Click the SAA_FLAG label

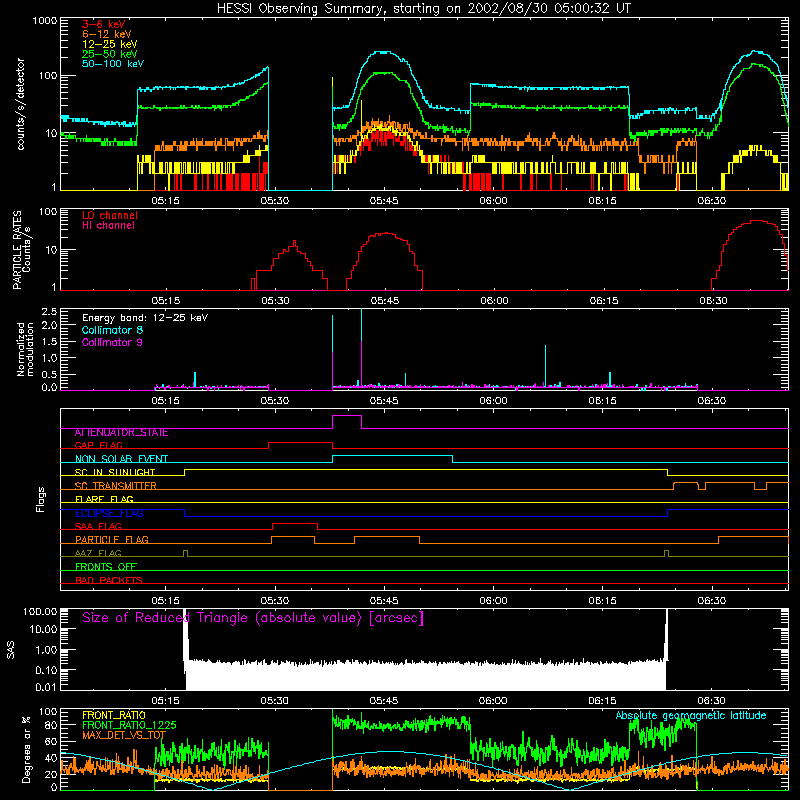tap(98, 527)
